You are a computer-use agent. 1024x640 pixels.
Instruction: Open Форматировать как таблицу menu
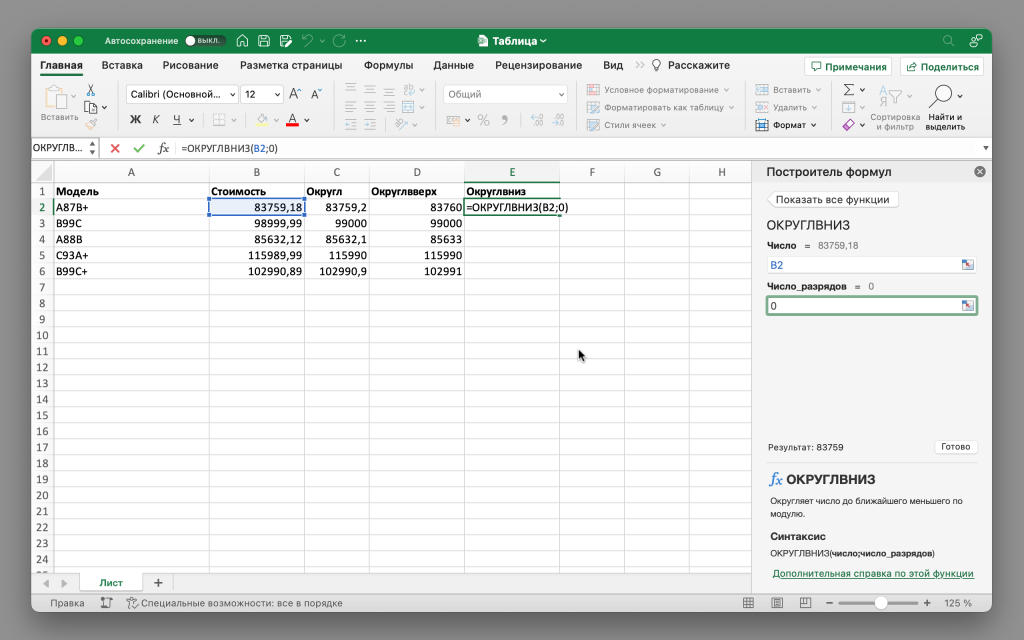660,107
